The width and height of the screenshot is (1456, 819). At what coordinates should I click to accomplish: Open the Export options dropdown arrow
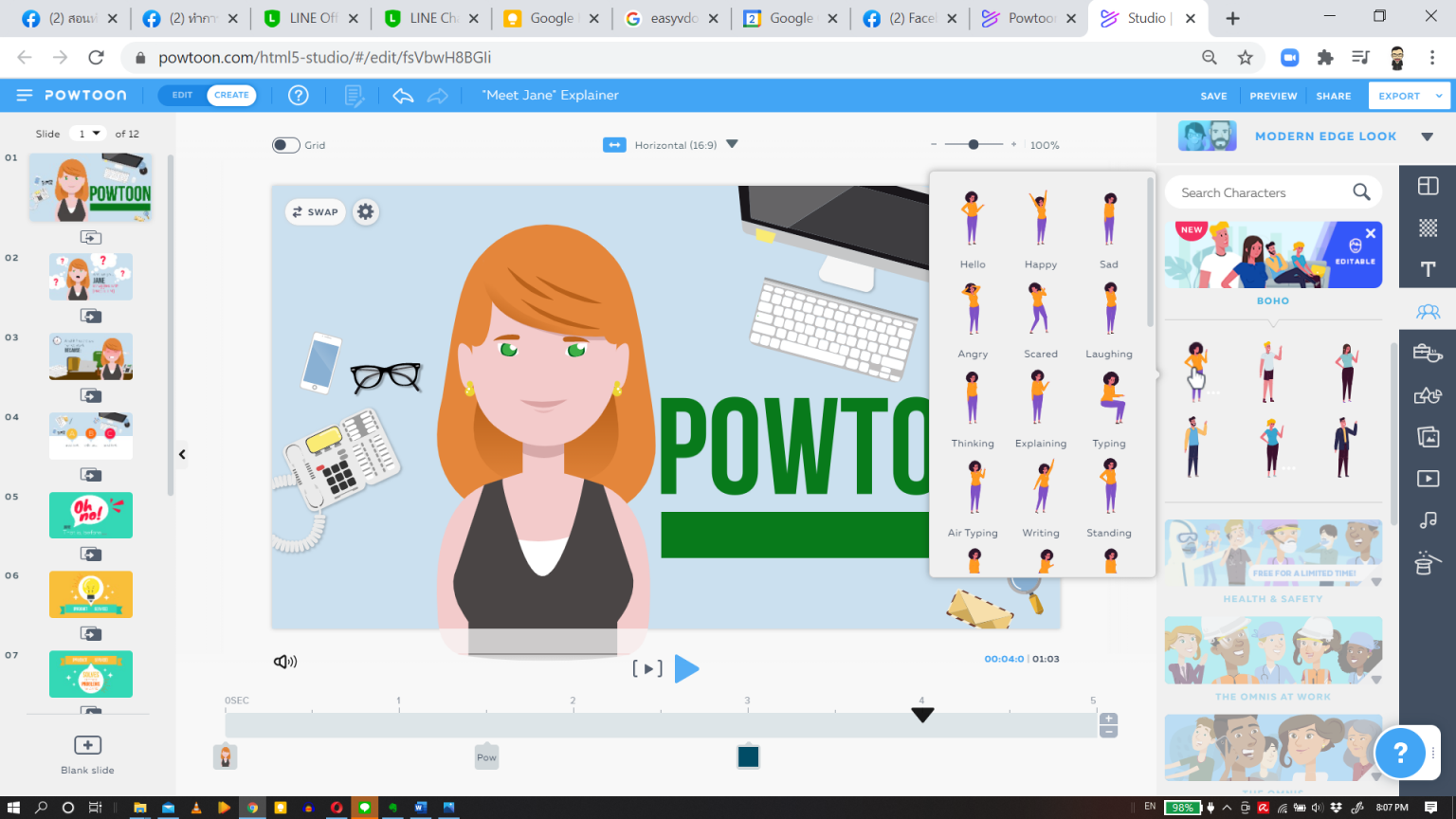(1439, 96)
